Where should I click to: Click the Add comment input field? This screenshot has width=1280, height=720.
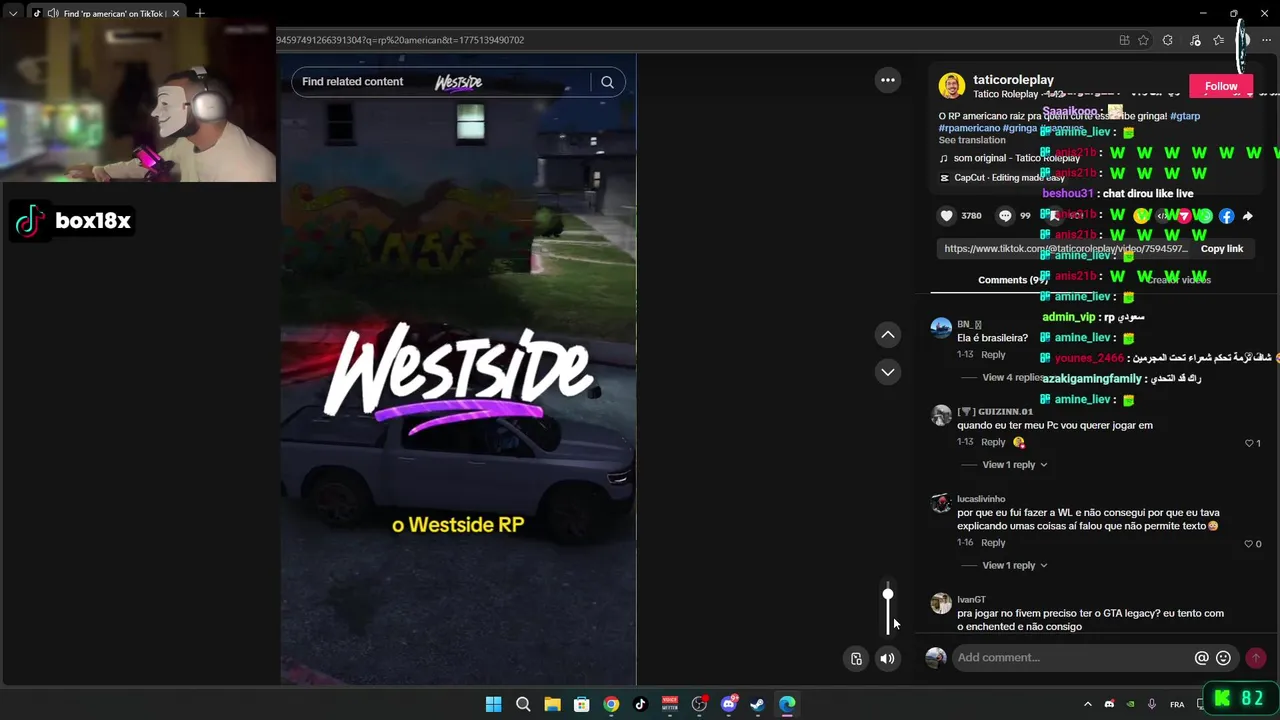coord(1070,658)
